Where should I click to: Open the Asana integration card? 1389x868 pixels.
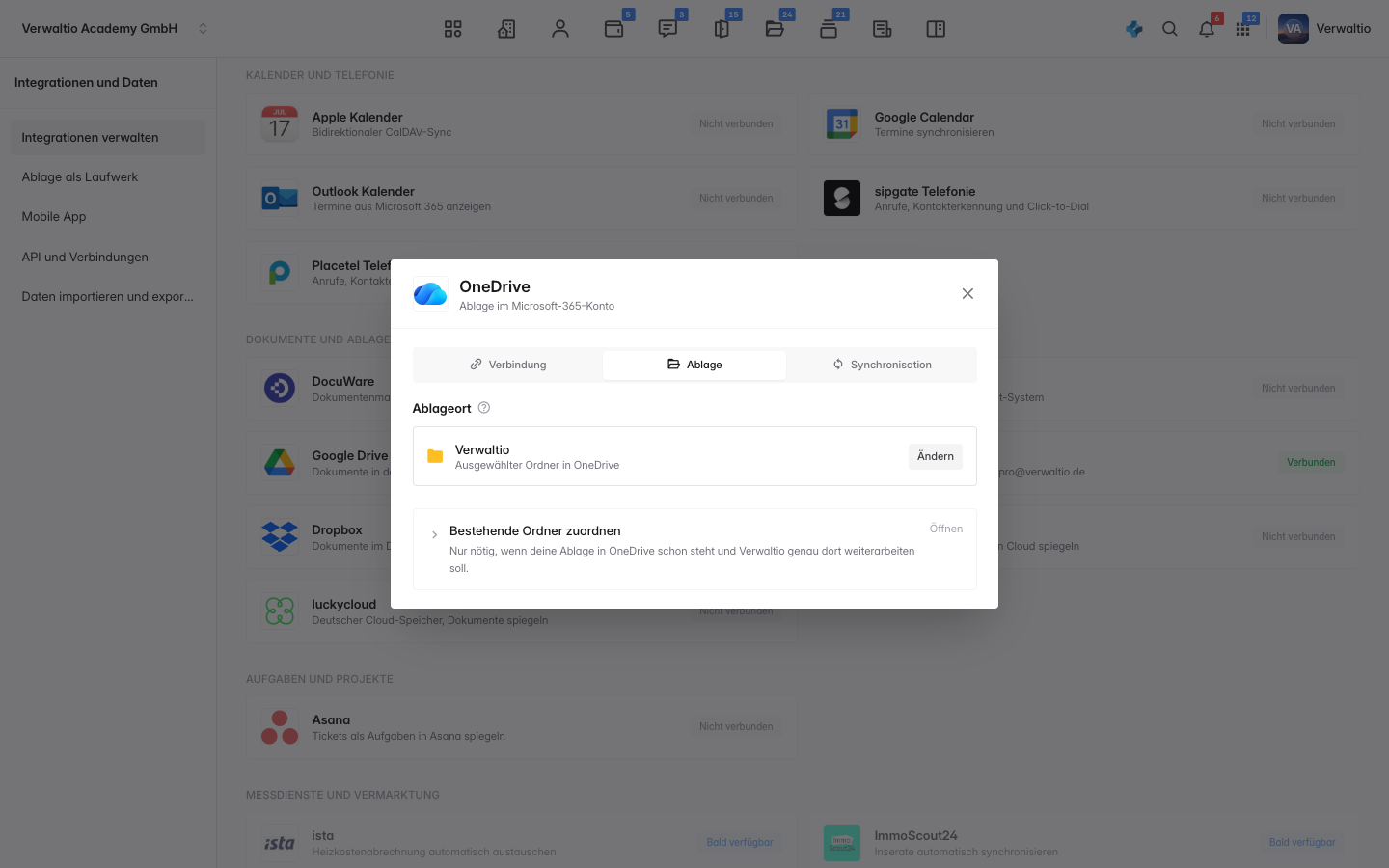click(522, 727)
